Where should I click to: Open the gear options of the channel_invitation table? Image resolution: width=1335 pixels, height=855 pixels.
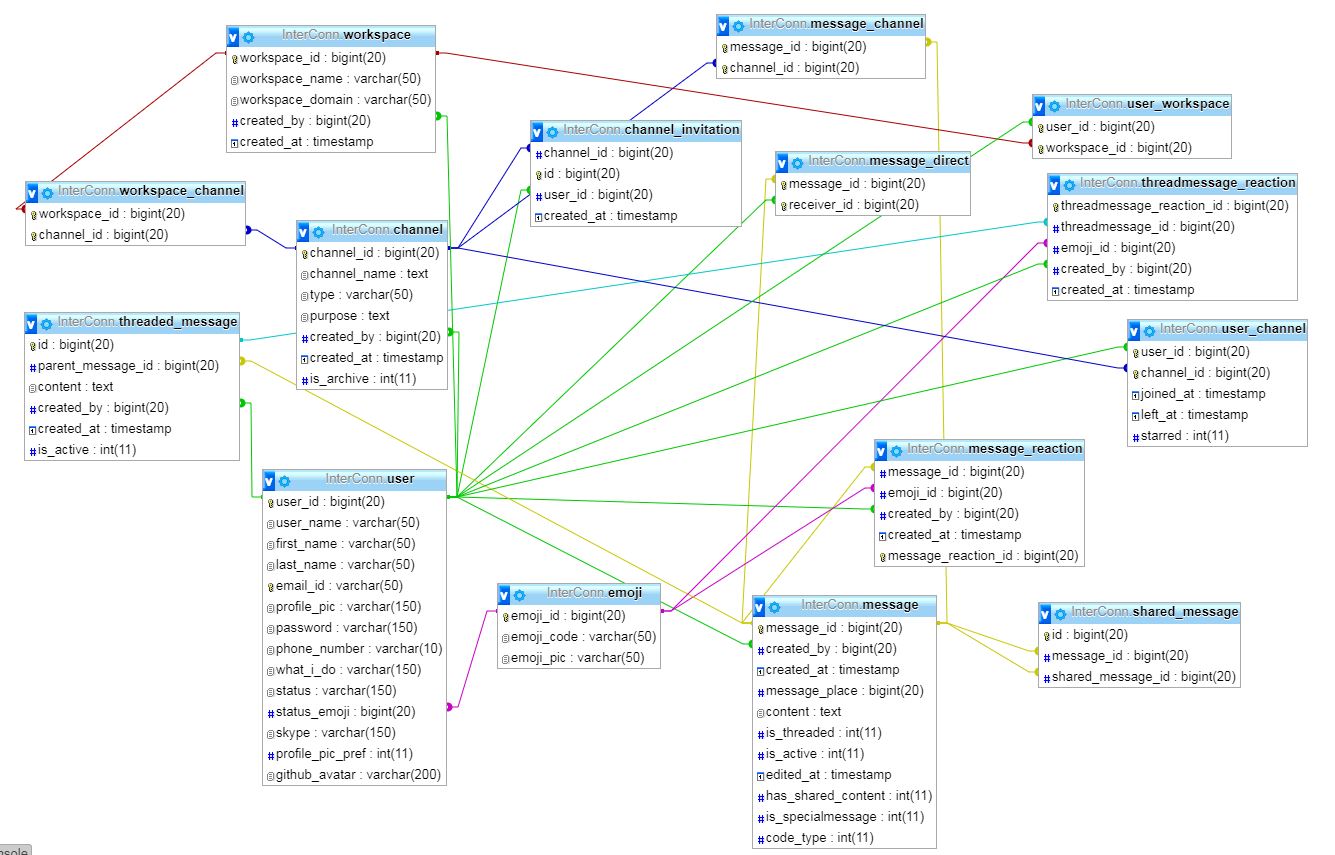point(553,132)
